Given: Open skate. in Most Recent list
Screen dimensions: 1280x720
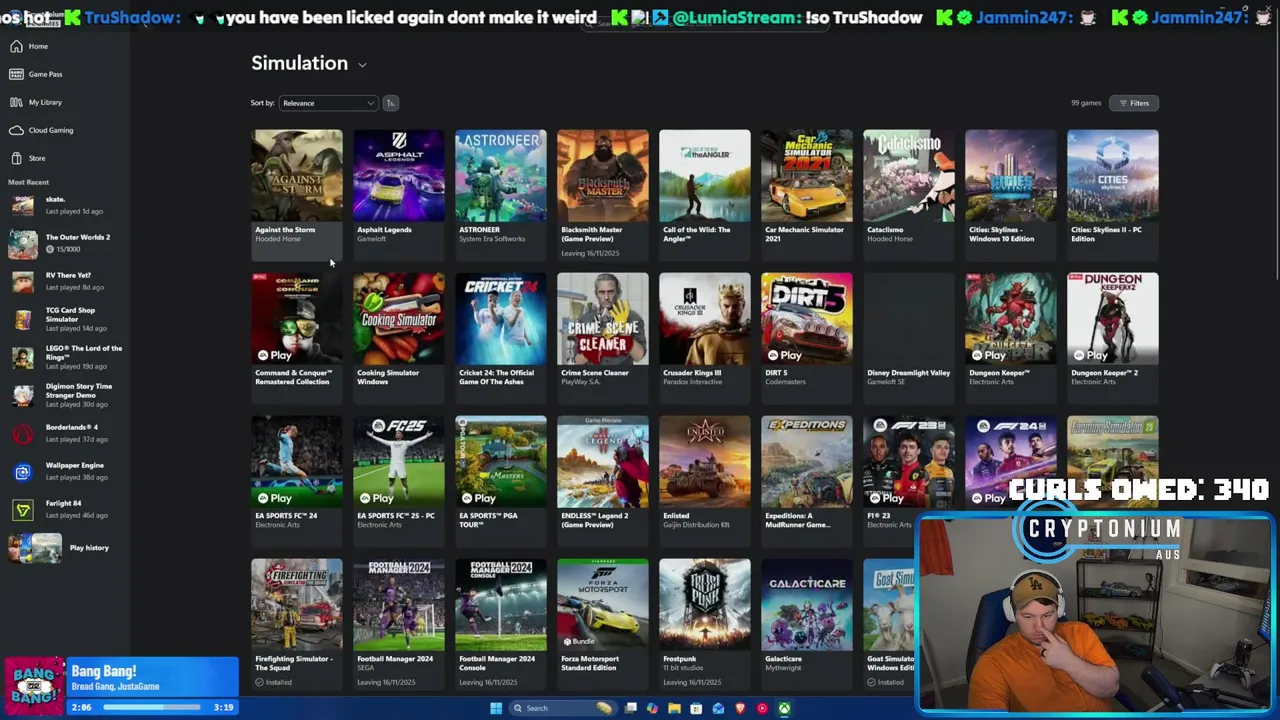Looking at the screenshot, I should (65, 205).
